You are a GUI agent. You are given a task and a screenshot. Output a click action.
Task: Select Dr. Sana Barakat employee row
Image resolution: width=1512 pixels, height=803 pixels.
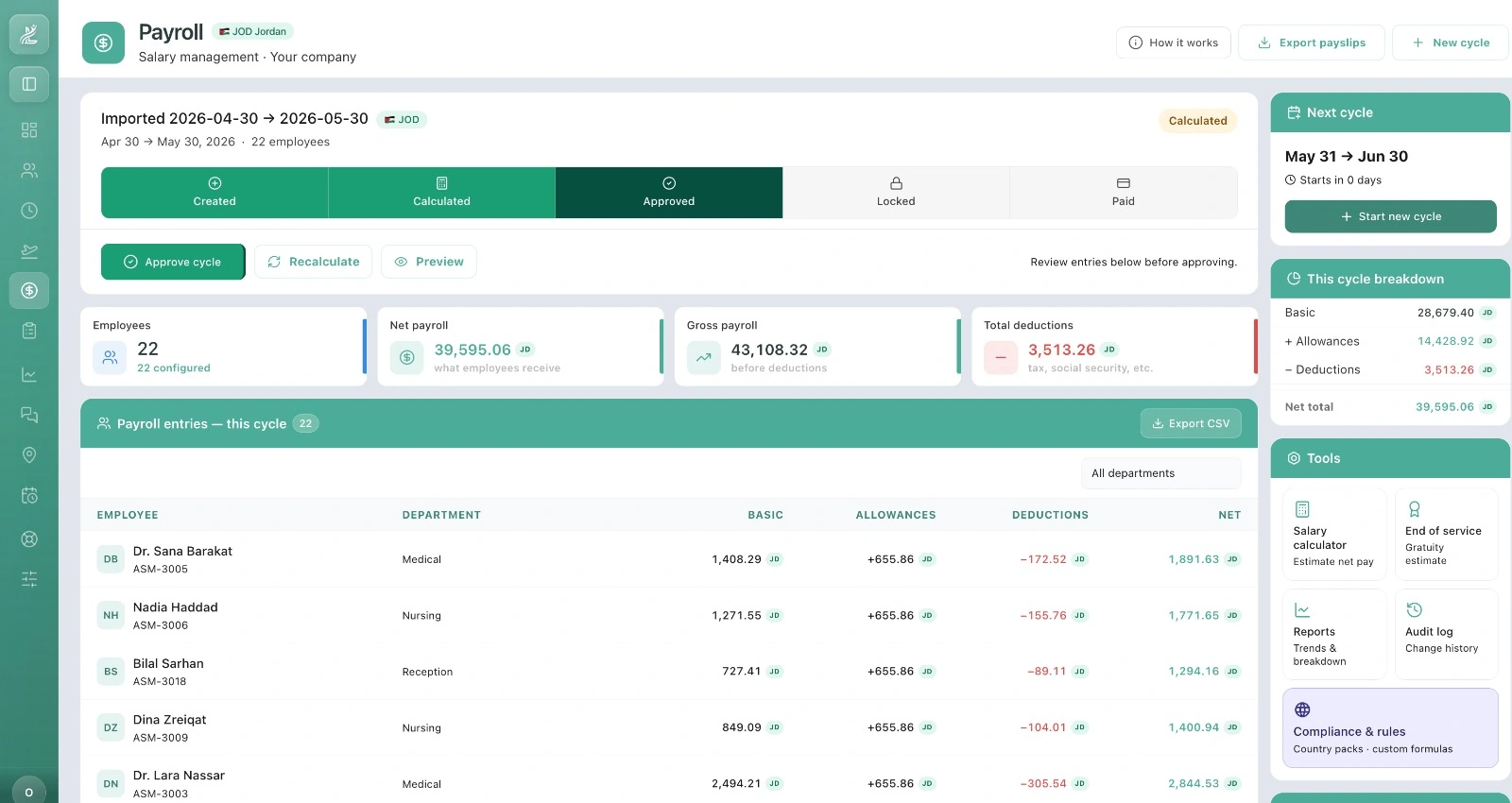click(669, 559)
